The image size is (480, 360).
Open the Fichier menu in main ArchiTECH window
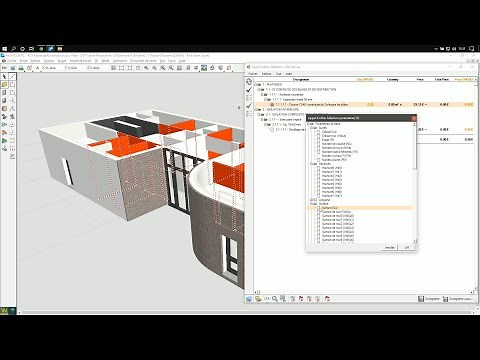click(12, 61)
